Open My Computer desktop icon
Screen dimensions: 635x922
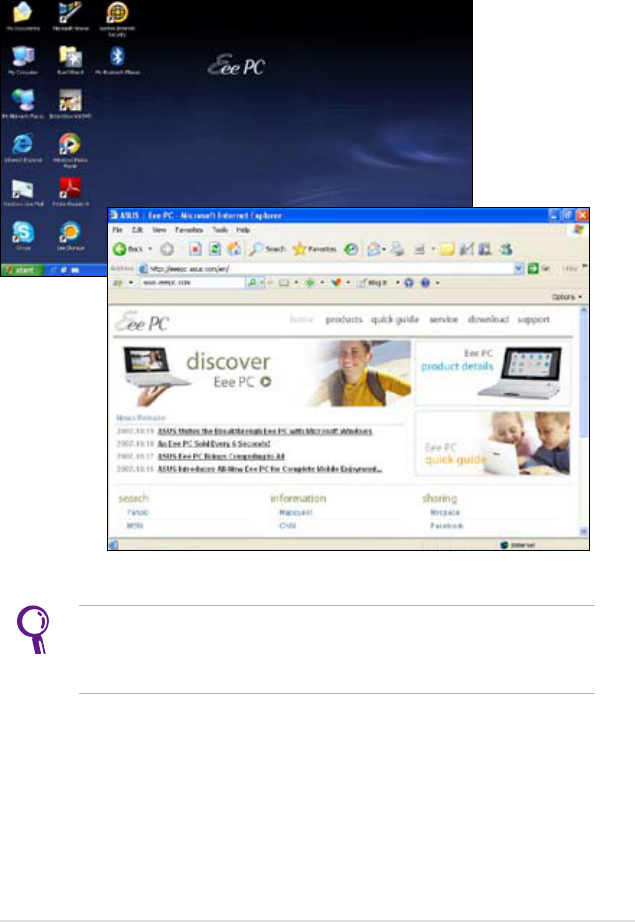tap(23, 61)
